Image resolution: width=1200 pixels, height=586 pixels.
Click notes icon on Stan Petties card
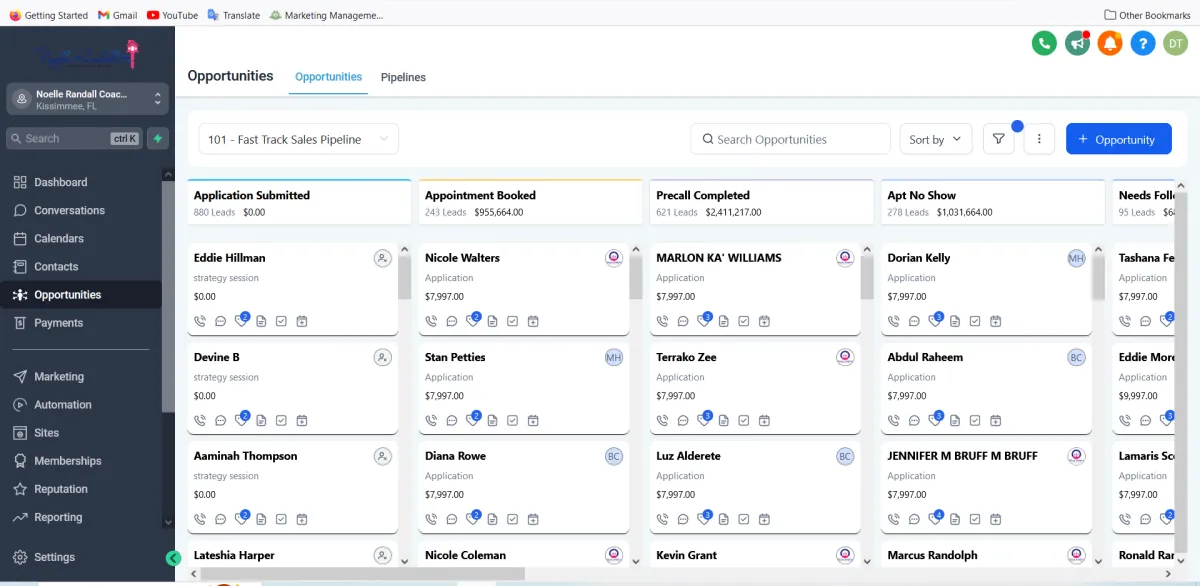click(x=492, y=420)
